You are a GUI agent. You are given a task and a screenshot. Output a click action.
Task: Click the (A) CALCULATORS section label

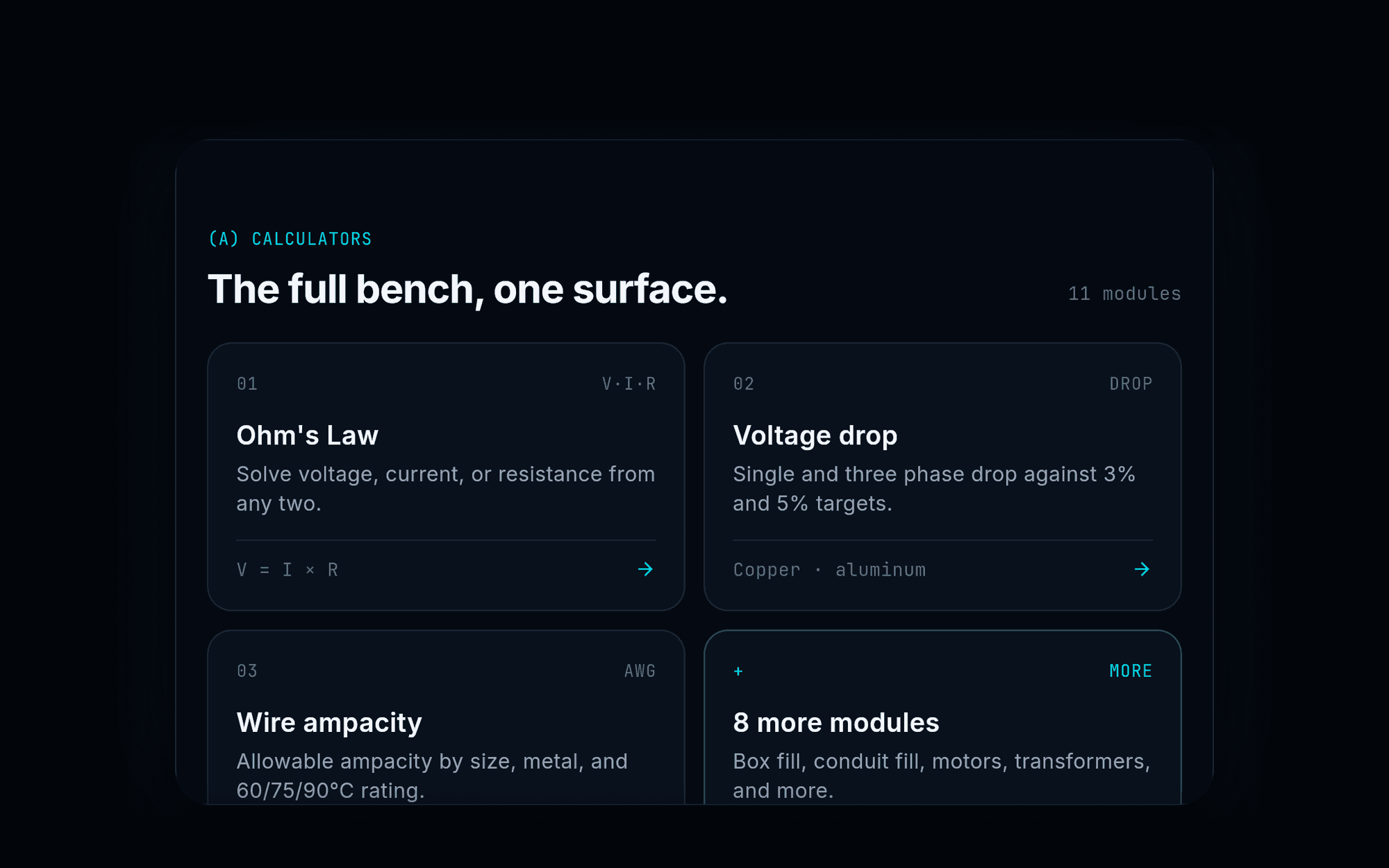[x=290, y=239]
